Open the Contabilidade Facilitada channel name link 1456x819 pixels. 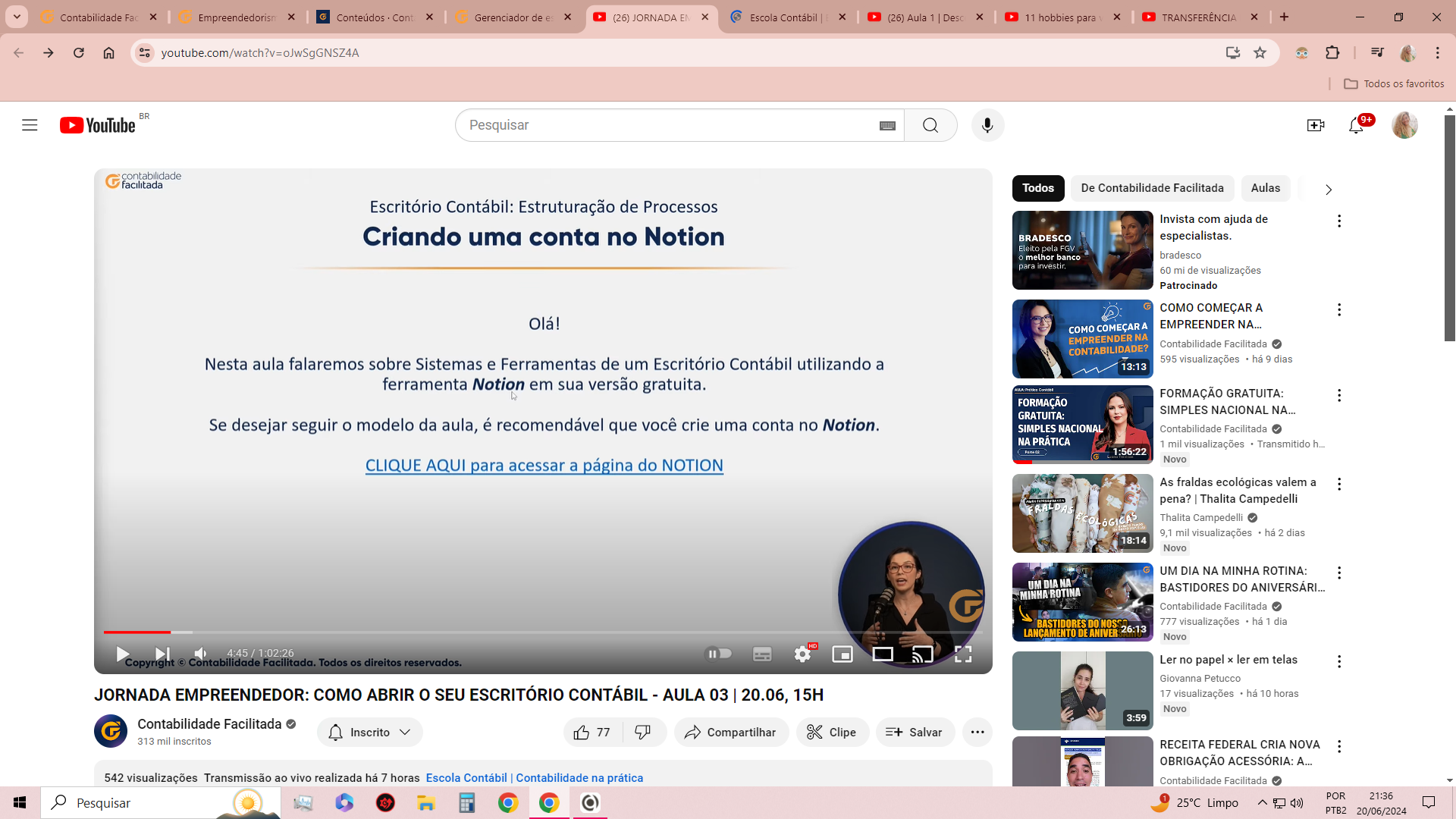point(209,724)
